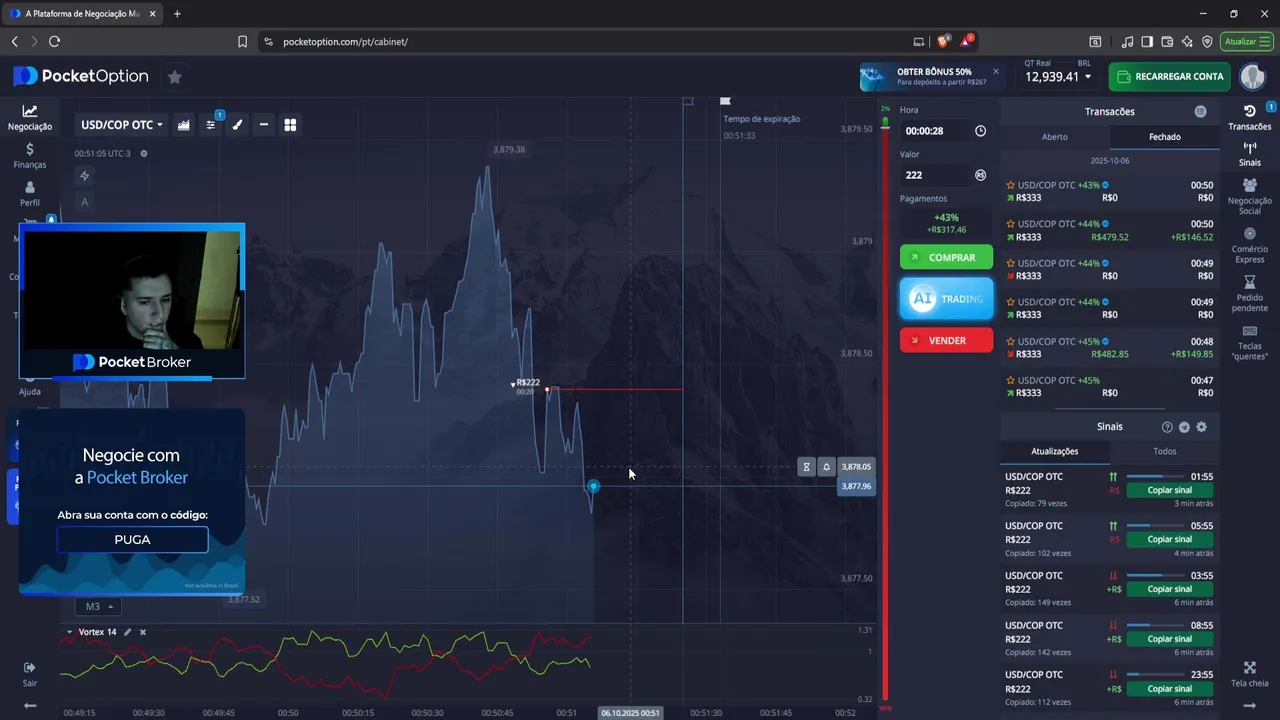
Task: Select the drawing brush tool
Action: coord(237,125)
